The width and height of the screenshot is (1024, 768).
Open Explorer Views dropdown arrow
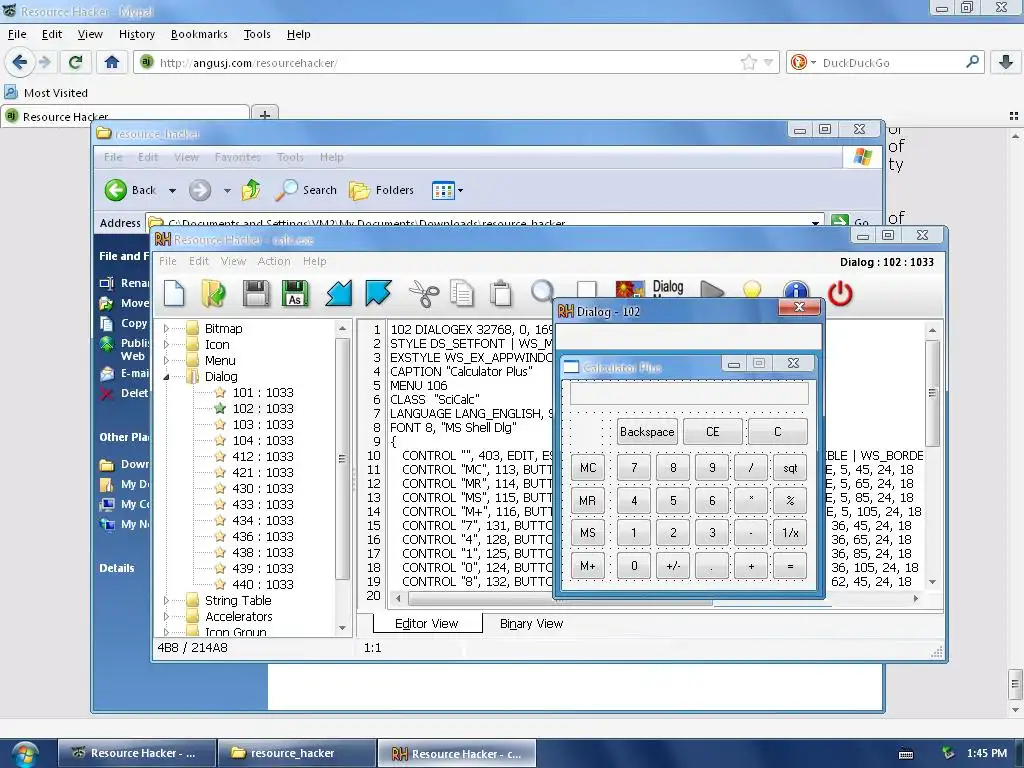coord(460,191)
